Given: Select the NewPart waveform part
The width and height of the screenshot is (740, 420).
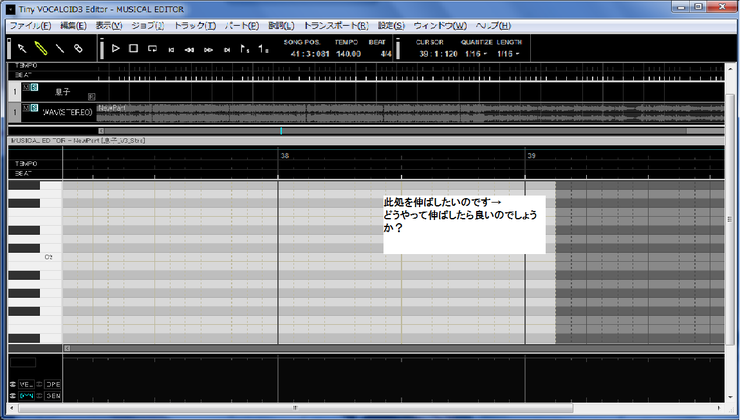Looking at the screenshot, I should click(x=411, y=113).
